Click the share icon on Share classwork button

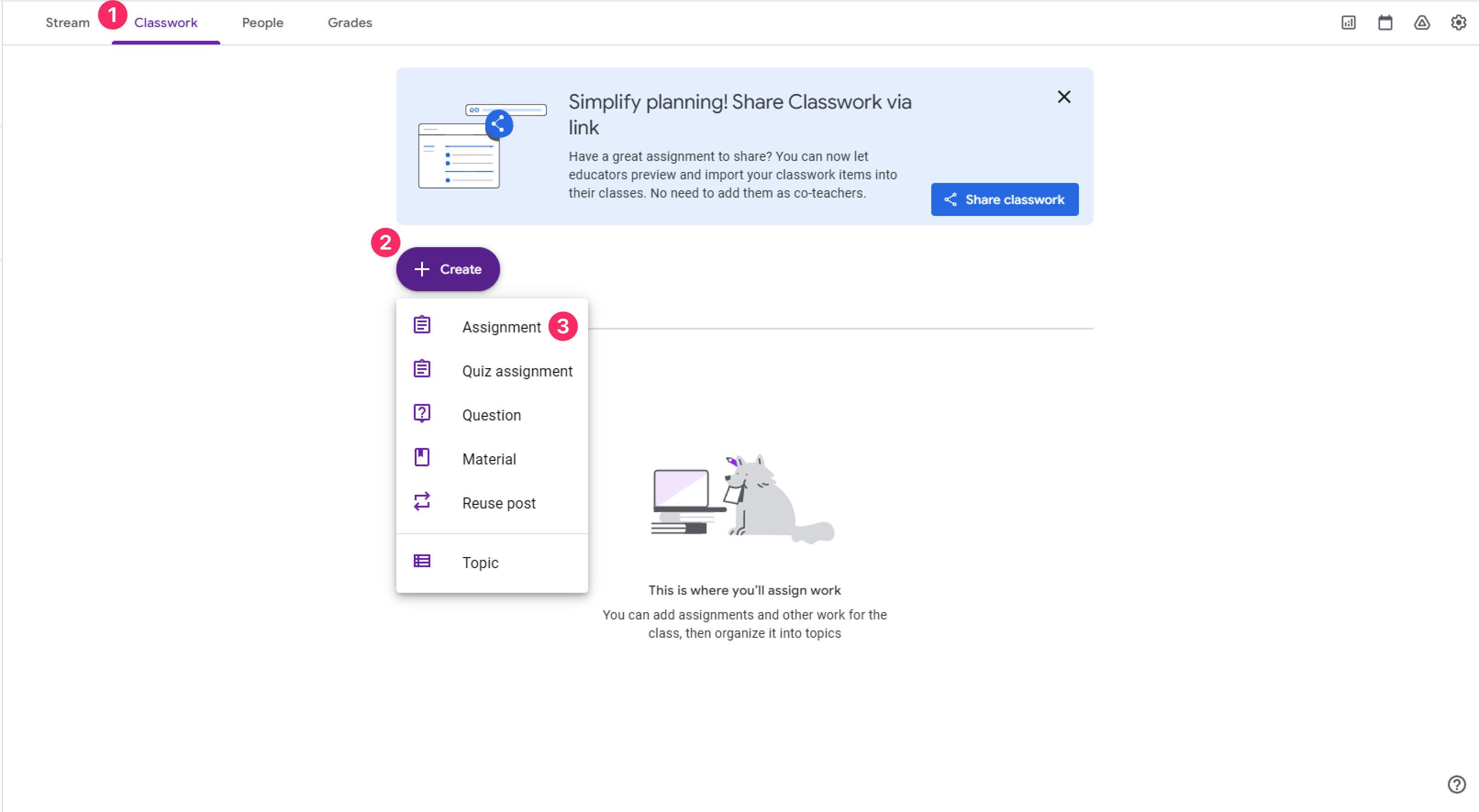tap(950, 199)
